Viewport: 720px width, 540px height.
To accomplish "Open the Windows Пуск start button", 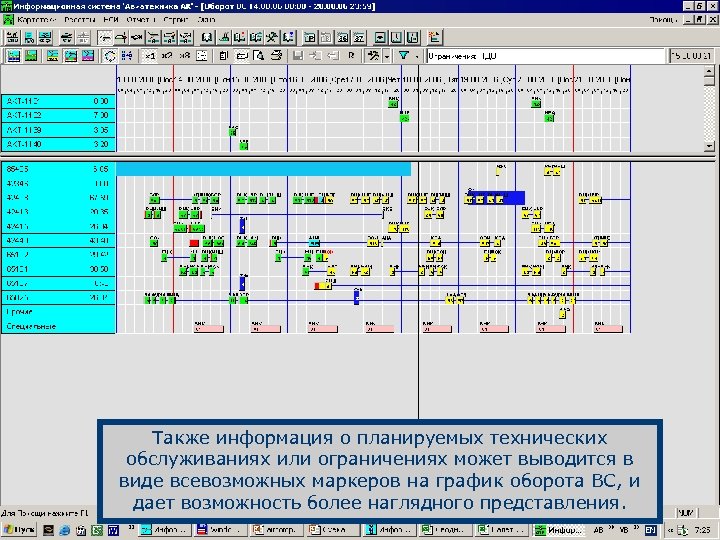I will (x=19, y=530).
